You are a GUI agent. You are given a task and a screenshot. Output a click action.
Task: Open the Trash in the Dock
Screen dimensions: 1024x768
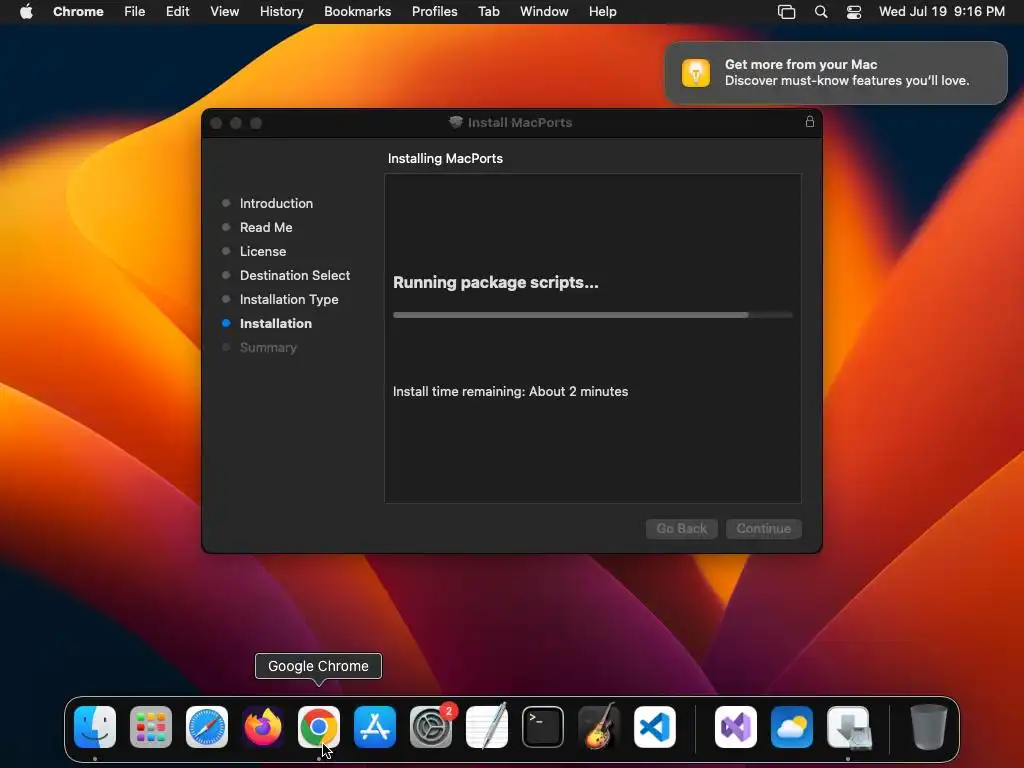(928, 727)
